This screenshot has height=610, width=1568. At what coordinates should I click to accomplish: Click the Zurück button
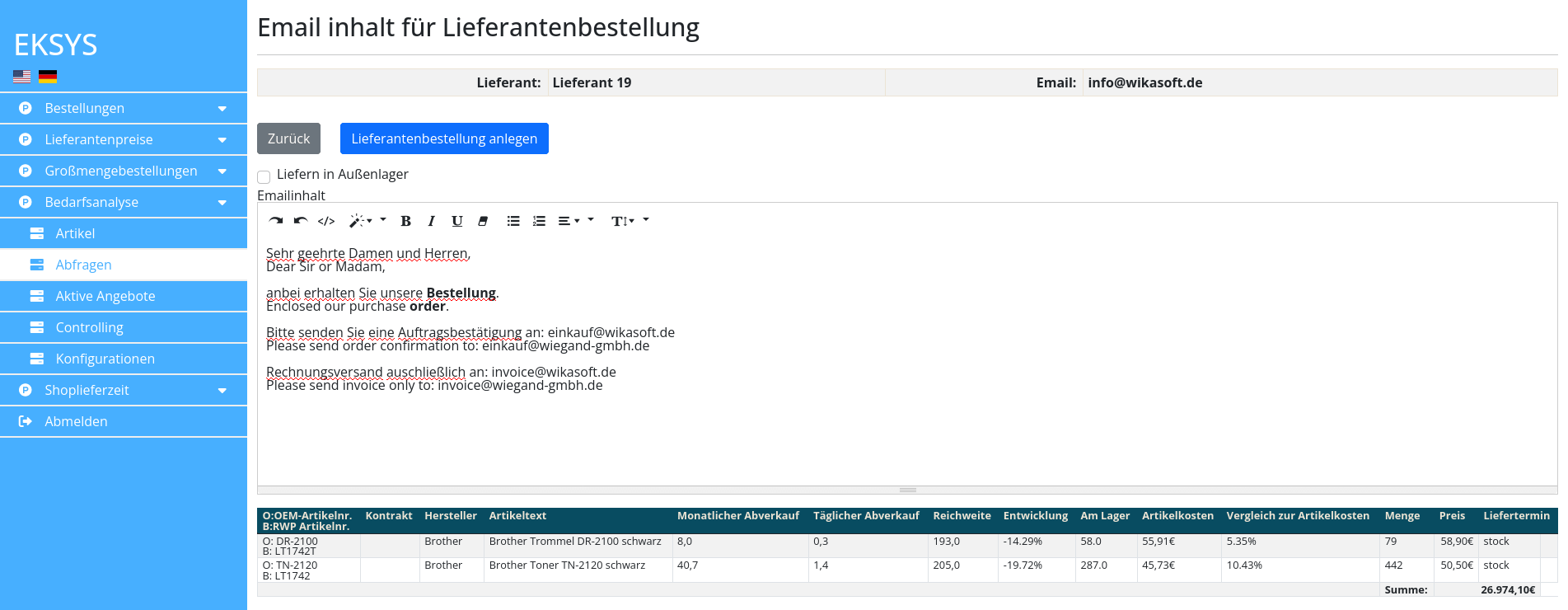click(288, 138)
